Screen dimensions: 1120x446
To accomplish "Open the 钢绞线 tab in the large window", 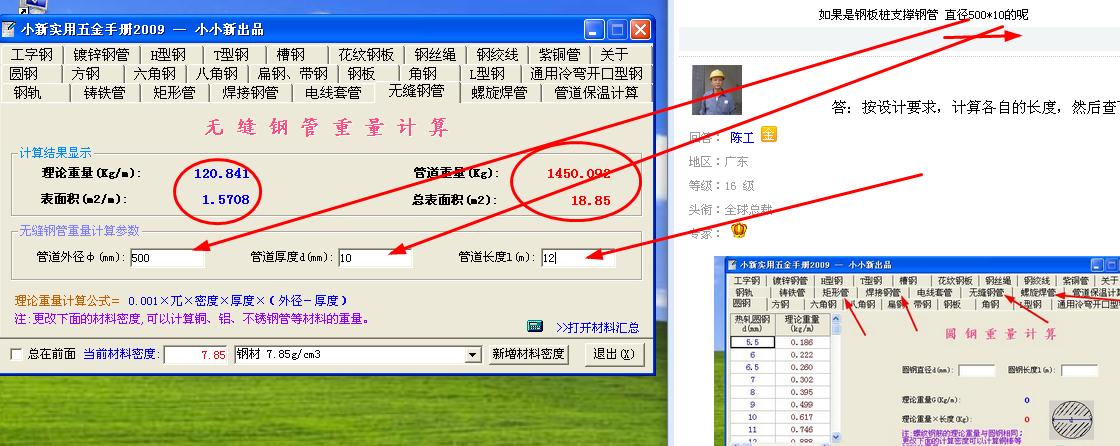I will [x=497, y=55].
